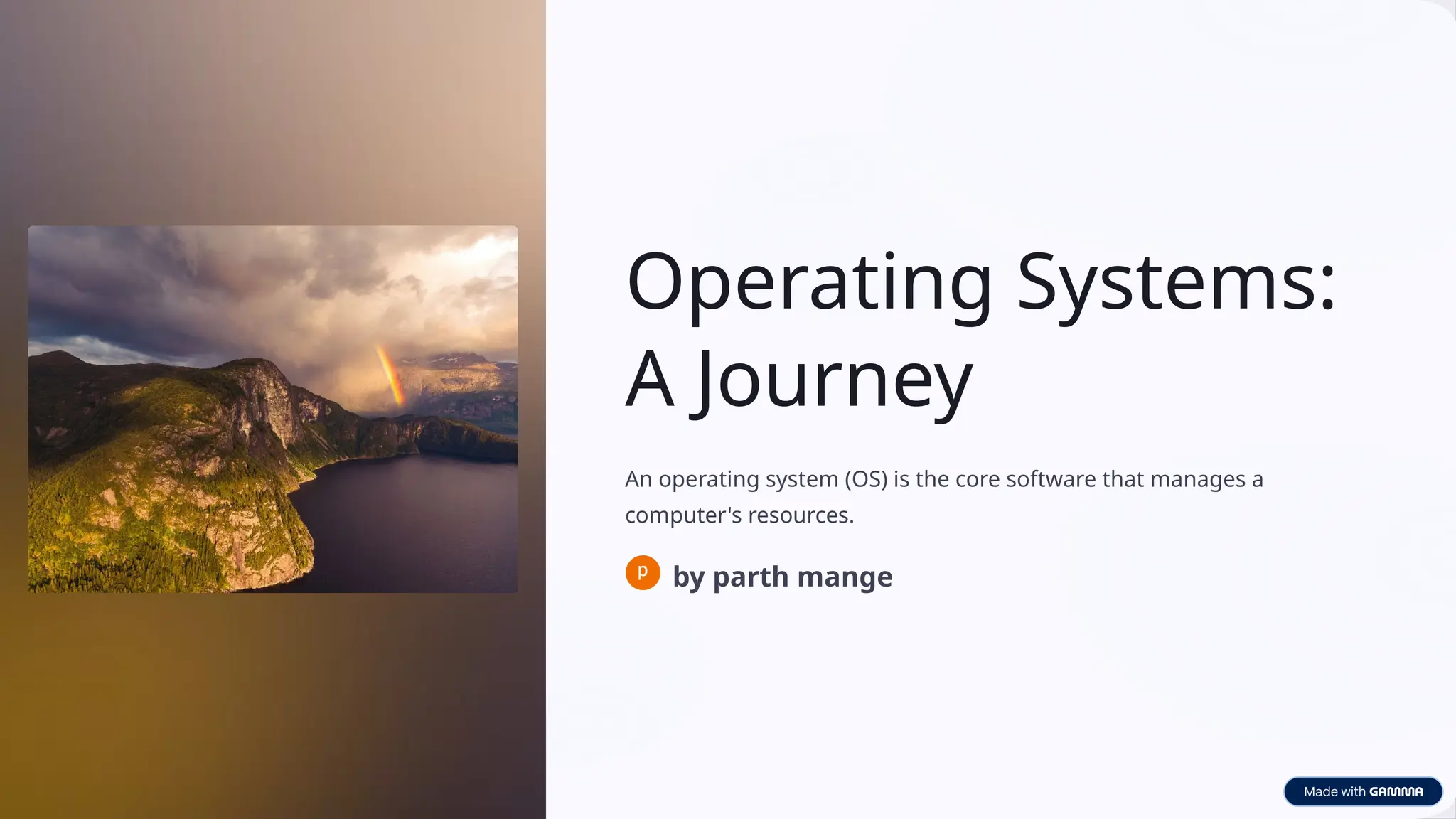Click the word 'Systems:' in the heading
This screenshot has width=1456, height=819.
[1176, 282]
